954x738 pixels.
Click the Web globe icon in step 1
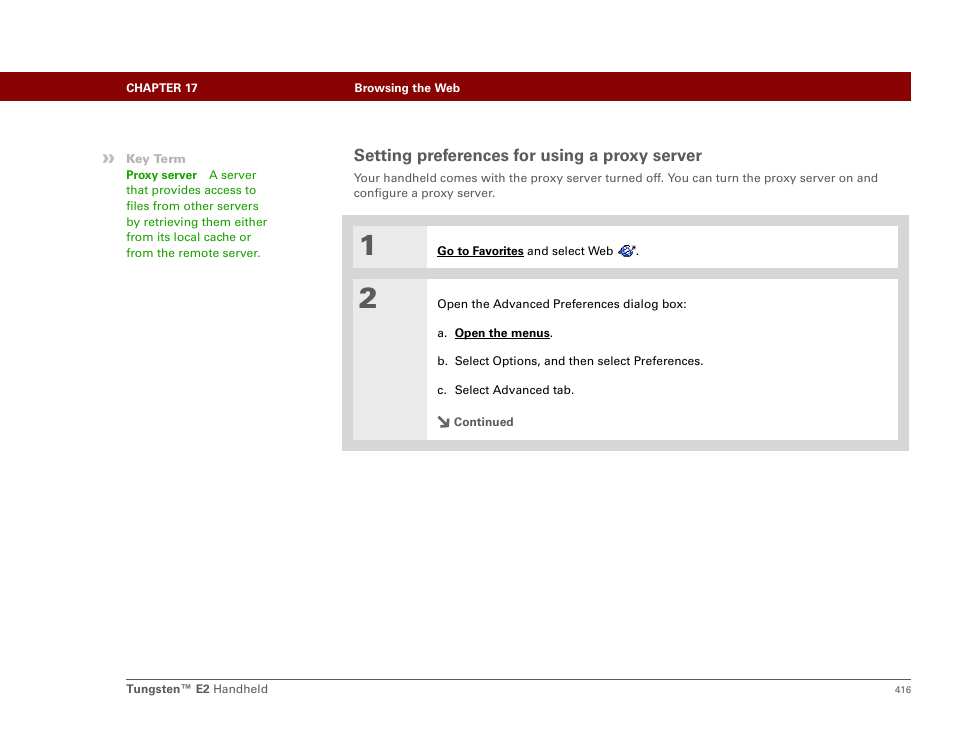coord(626,251)
